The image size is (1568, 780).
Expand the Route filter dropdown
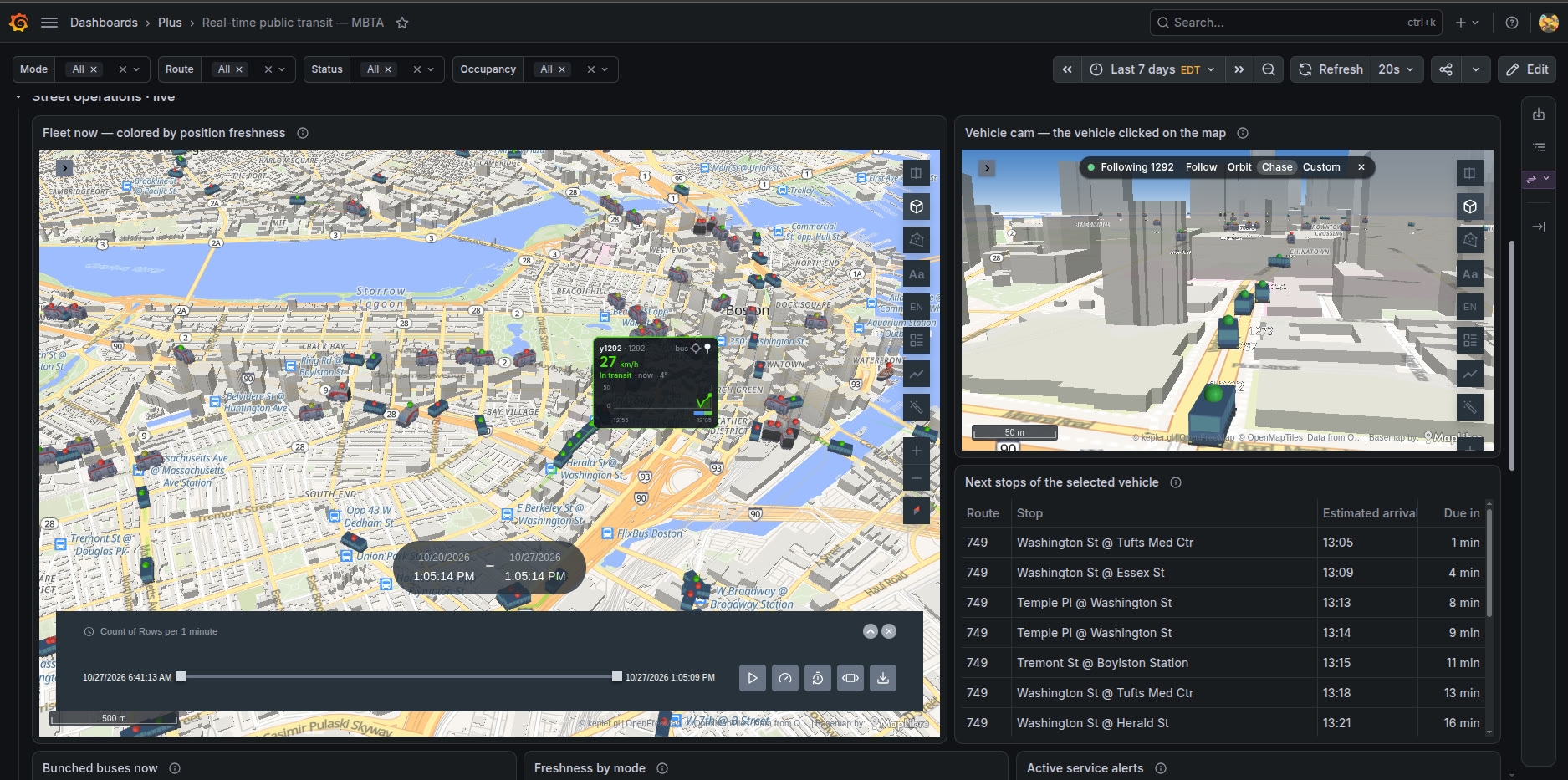(282, 69)
